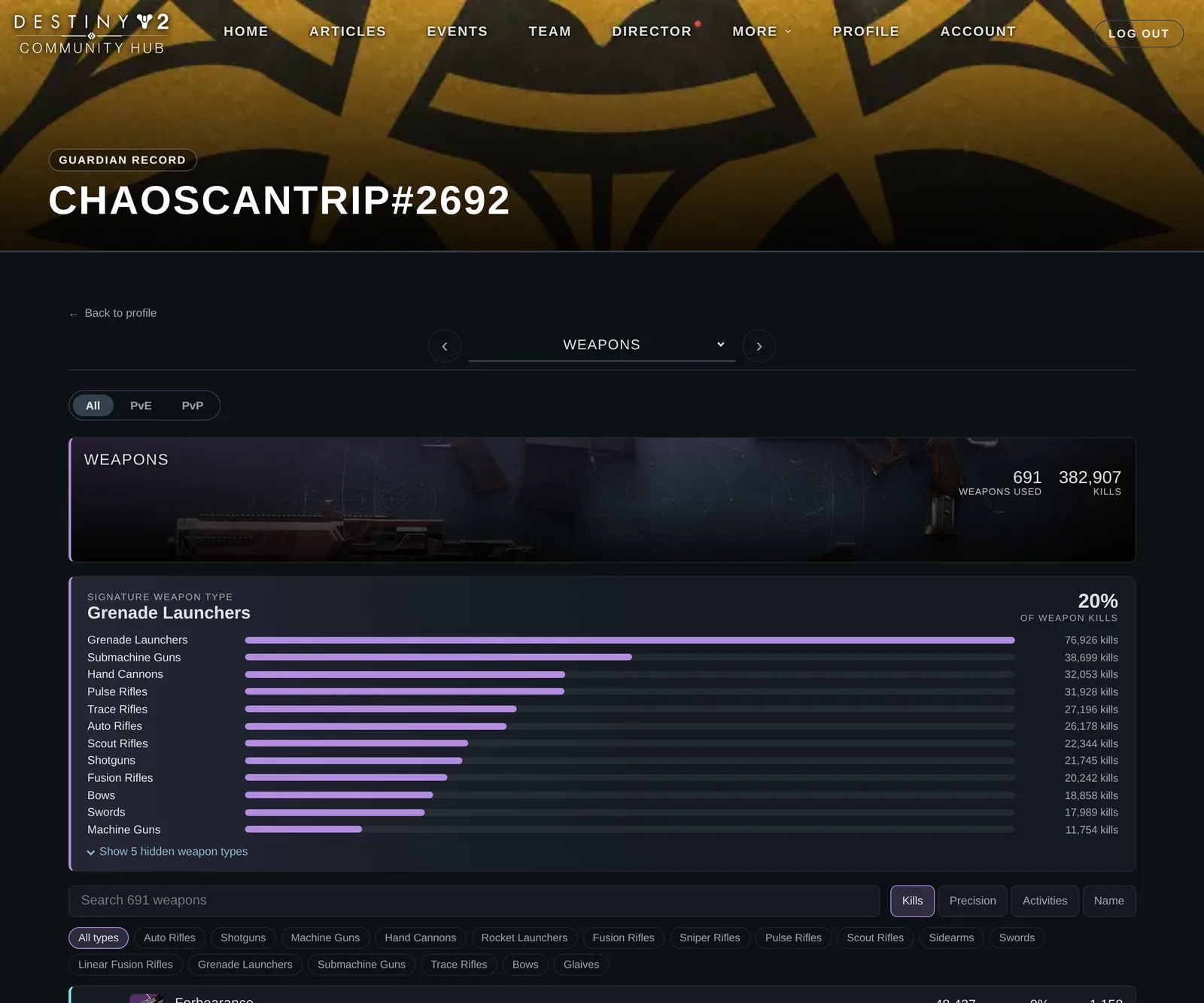Click the CHAOSCANTRIP#2692 heading

pyautogui.click(x=279, y=201)
